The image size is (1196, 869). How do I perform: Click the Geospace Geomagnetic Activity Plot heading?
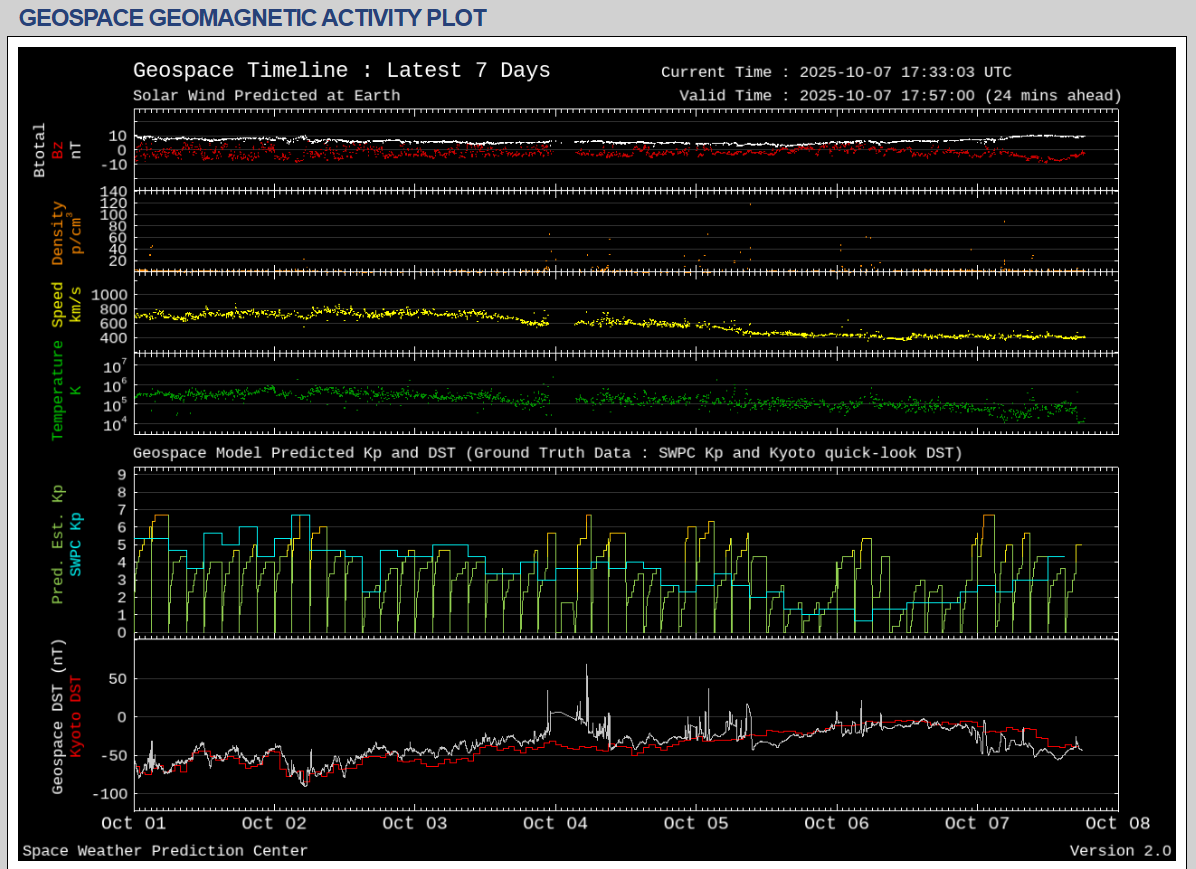(x=253, y=17)
